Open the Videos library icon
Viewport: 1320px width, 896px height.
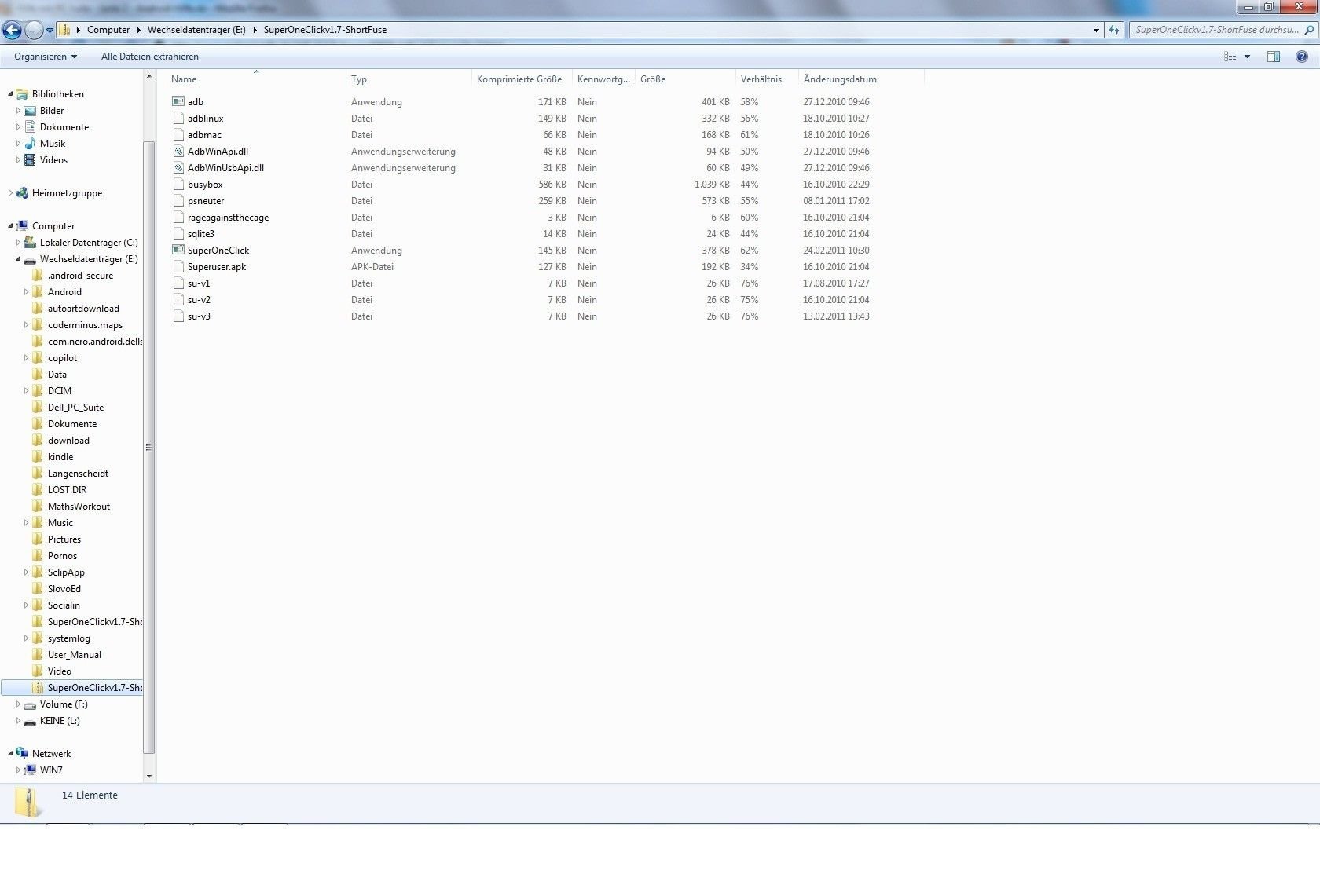[30, 160]
